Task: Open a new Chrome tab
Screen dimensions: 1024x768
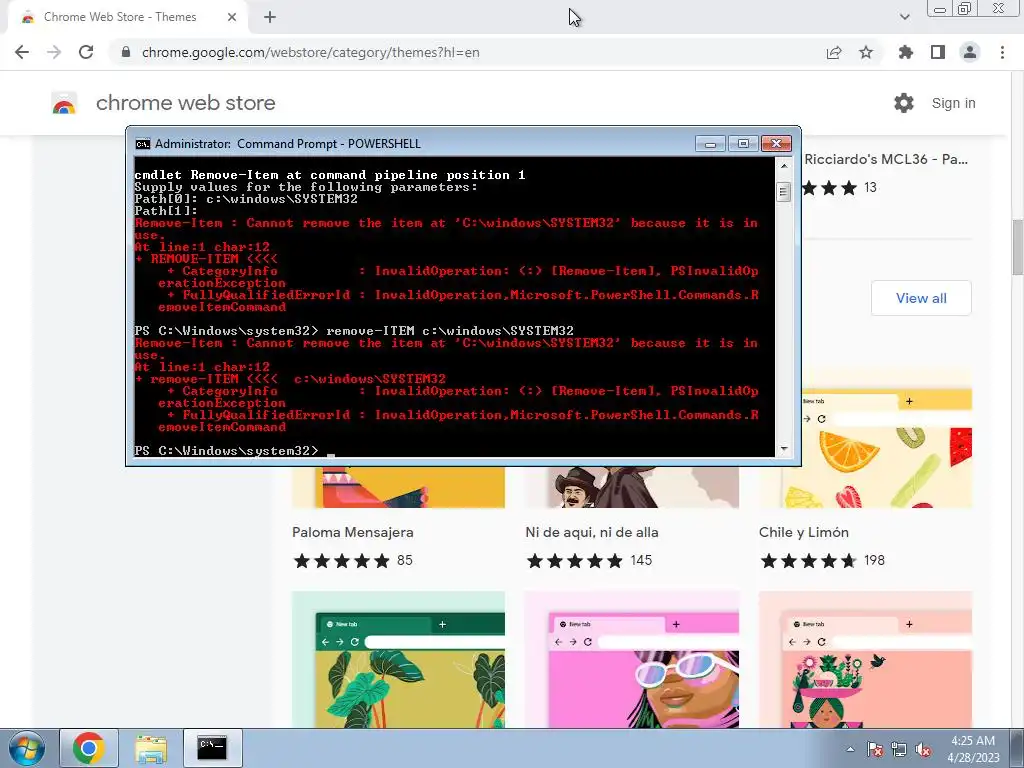Action: tap(270, 17)
